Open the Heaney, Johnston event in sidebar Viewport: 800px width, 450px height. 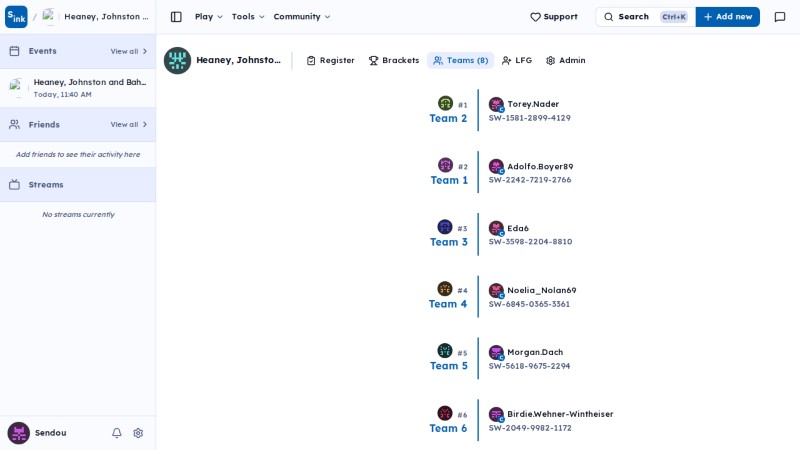click(x=78, y=88)
